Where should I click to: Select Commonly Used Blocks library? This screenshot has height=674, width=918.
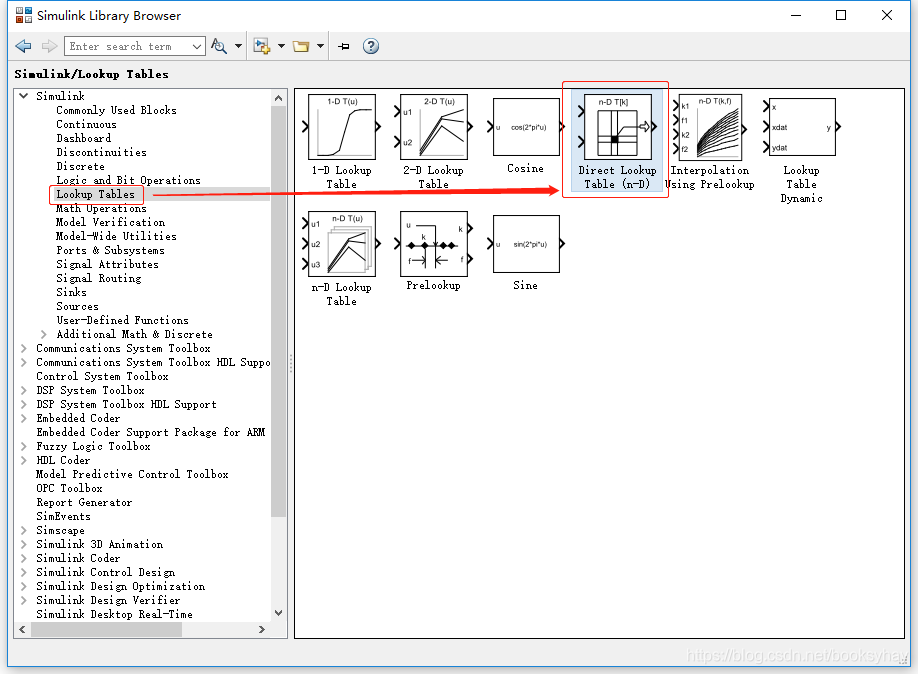(116, 110)
